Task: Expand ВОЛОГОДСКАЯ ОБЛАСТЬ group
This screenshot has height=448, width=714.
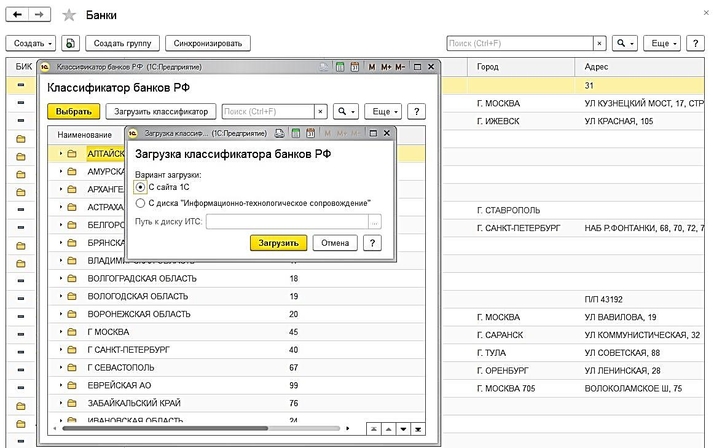Action: (x=61, y=296)
